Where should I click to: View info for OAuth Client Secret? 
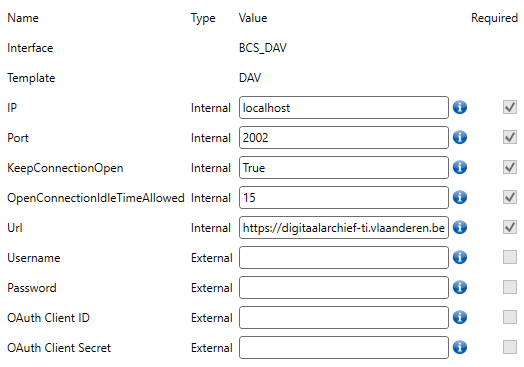pos(460,347)
